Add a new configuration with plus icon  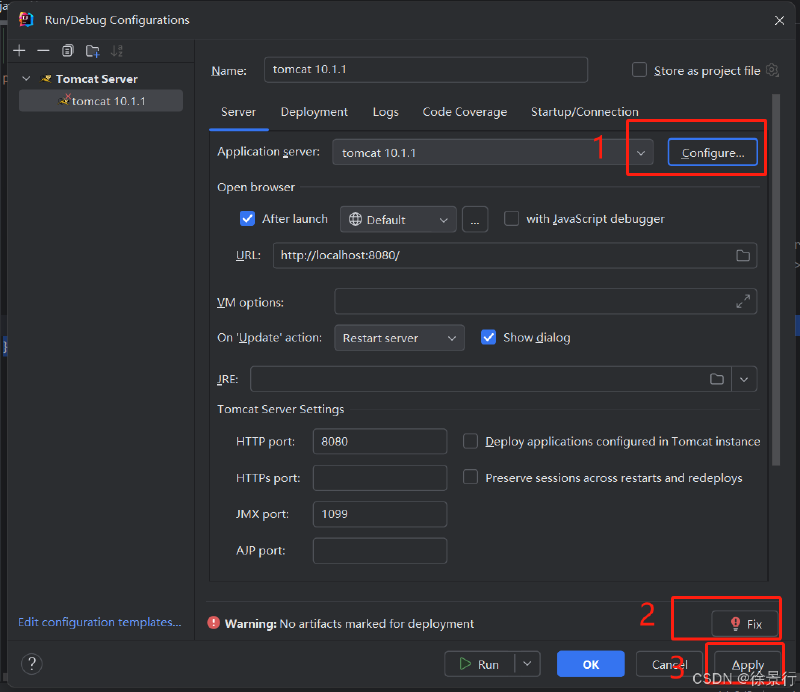point(19,51)
